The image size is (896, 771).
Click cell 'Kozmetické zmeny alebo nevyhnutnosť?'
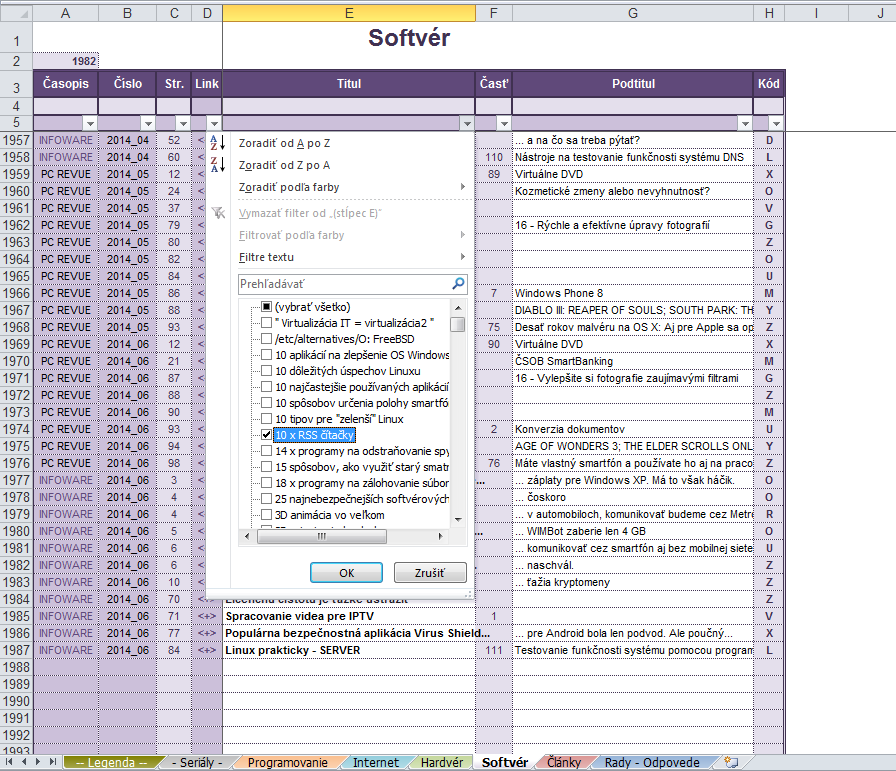(x=633, y=191)
